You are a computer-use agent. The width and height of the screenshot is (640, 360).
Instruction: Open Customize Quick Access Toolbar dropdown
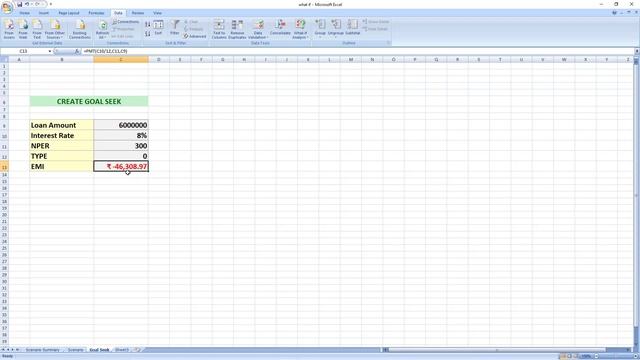(51, 4)
